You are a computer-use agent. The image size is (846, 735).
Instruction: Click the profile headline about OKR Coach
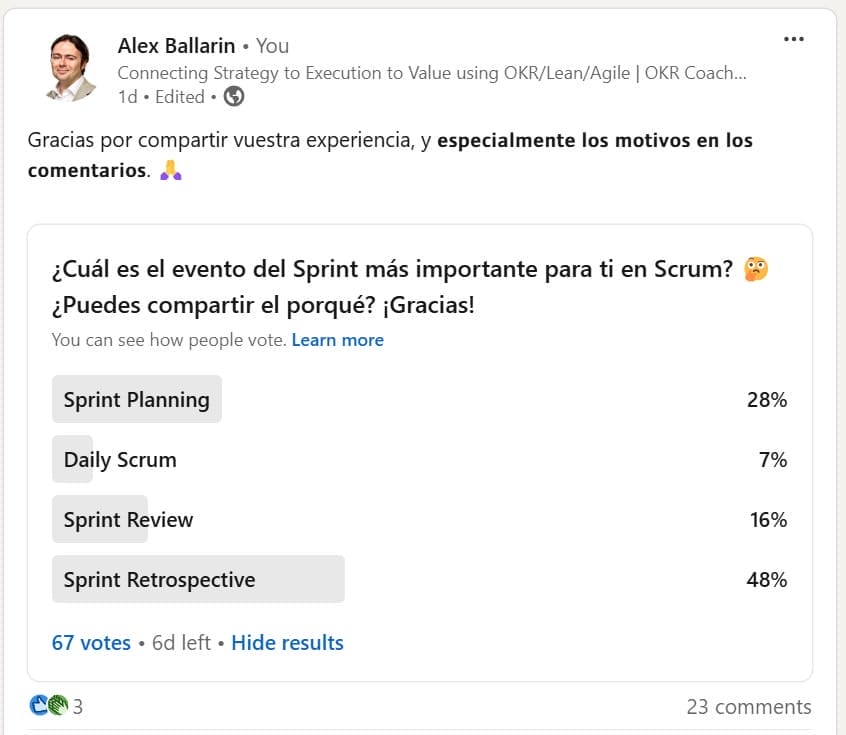tap(432, 72)
